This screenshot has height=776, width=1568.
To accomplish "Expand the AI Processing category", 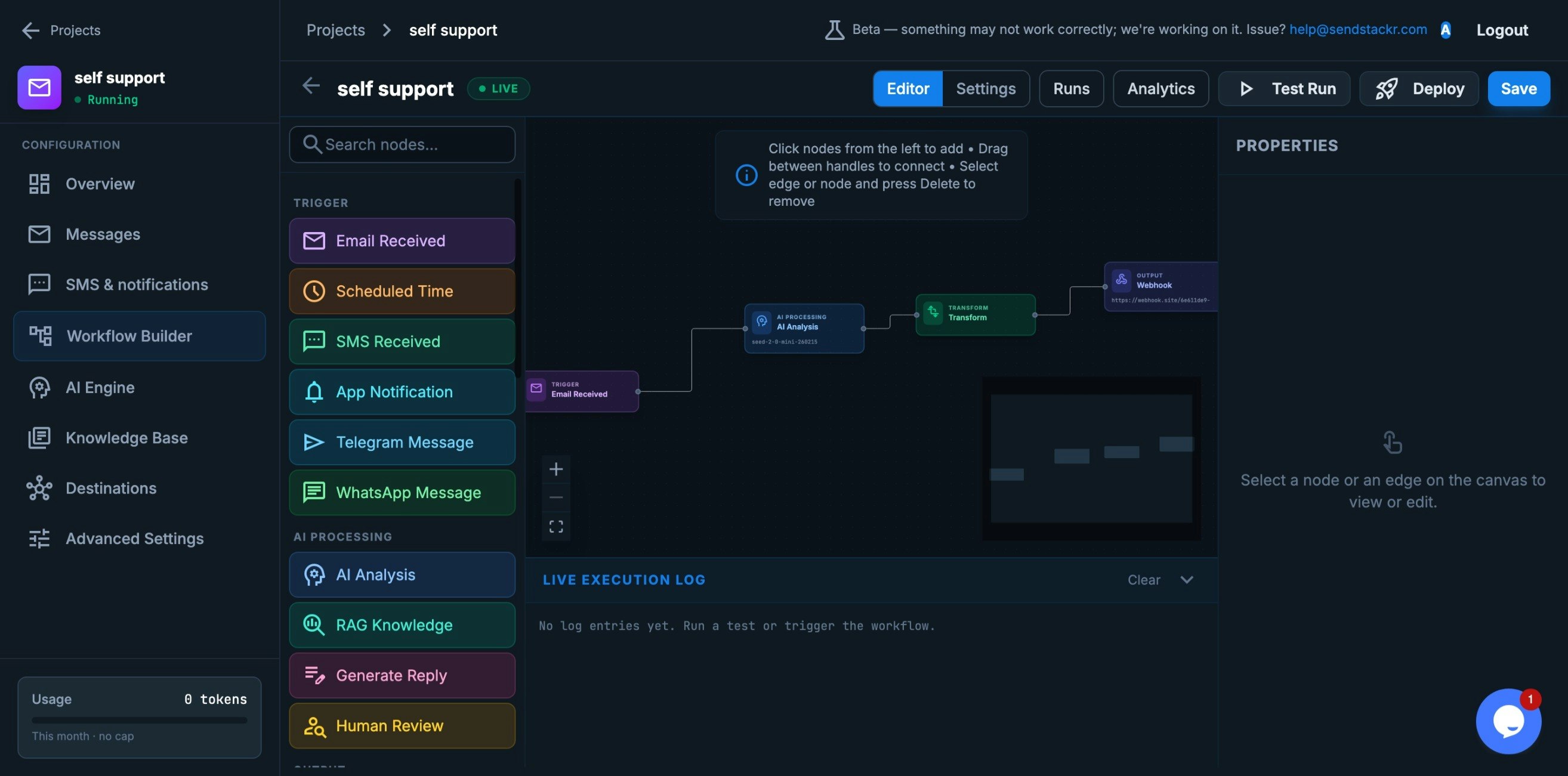I will click(342, 536).
